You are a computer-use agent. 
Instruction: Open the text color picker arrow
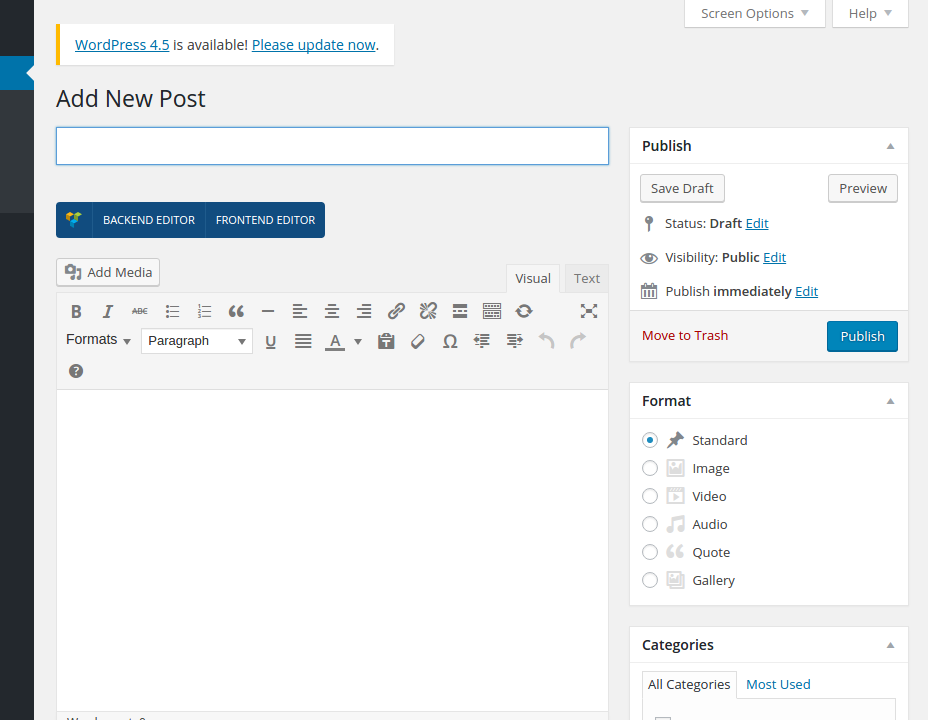pyautogui.click(x=358, y=341)
